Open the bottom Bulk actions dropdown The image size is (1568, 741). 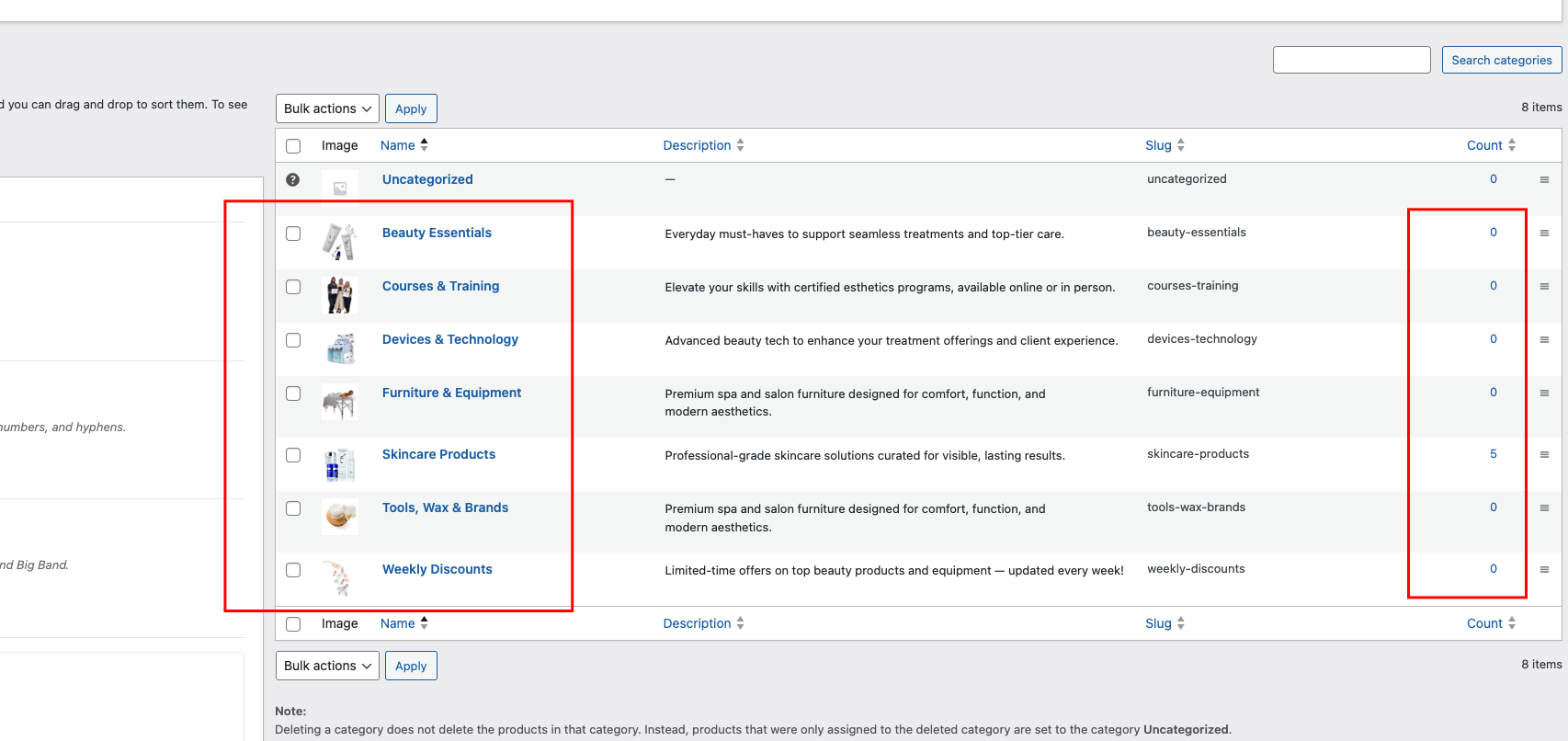click(327, 666)
